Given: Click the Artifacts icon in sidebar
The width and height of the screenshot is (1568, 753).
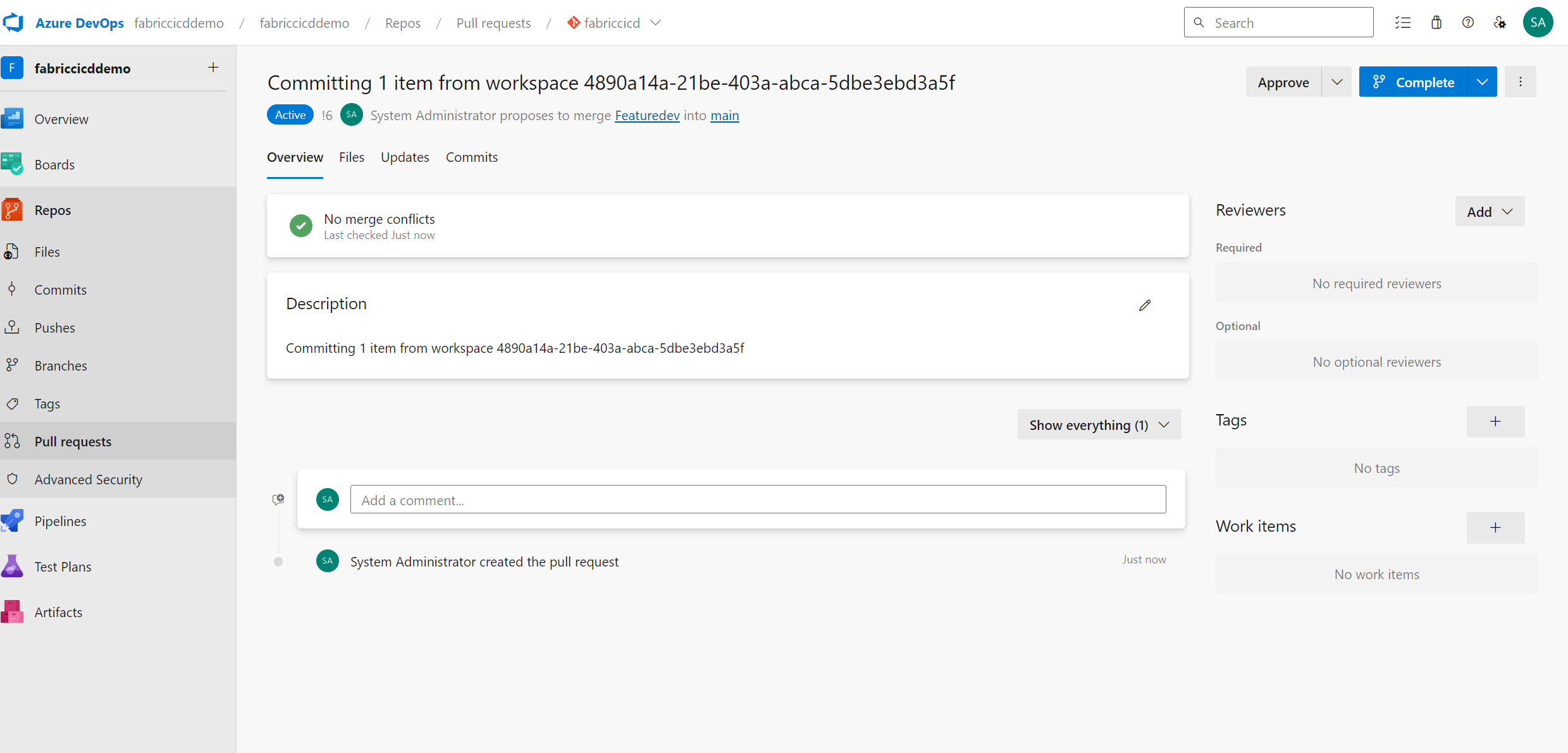Looking at the screenshot, I should click(14, 612).
